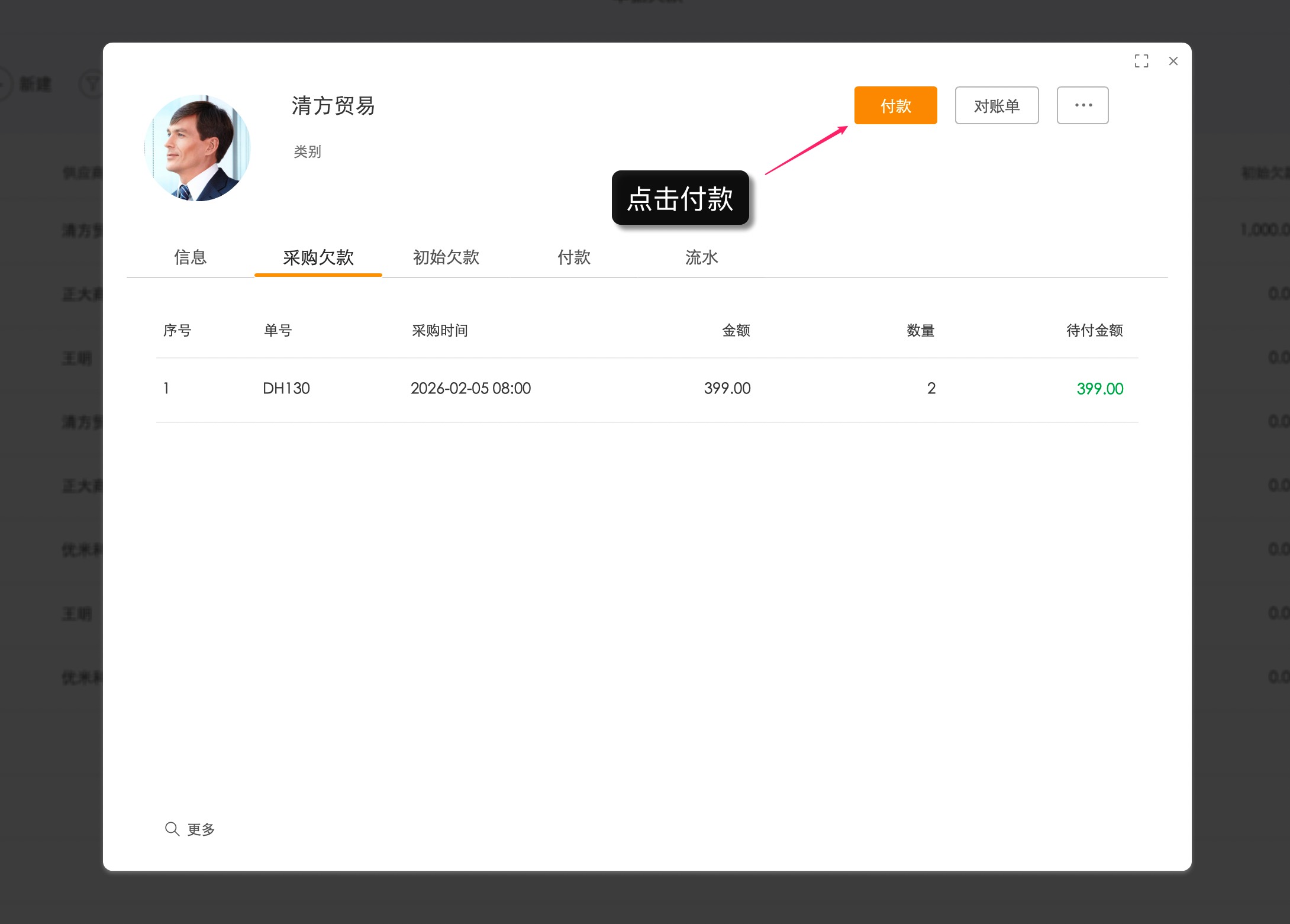Image resolution: width=1290 pixels, height=924 pixels.
Task: Click the supplier name 清方贸易
Action: [332, 106]
